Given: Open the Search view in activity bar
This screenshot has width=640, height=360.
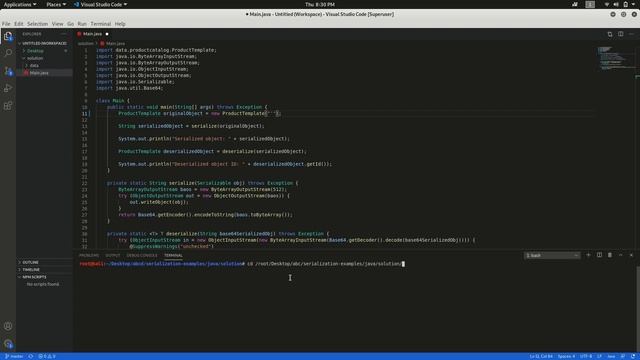Looking at the screenshot, I should coord(8,53).
